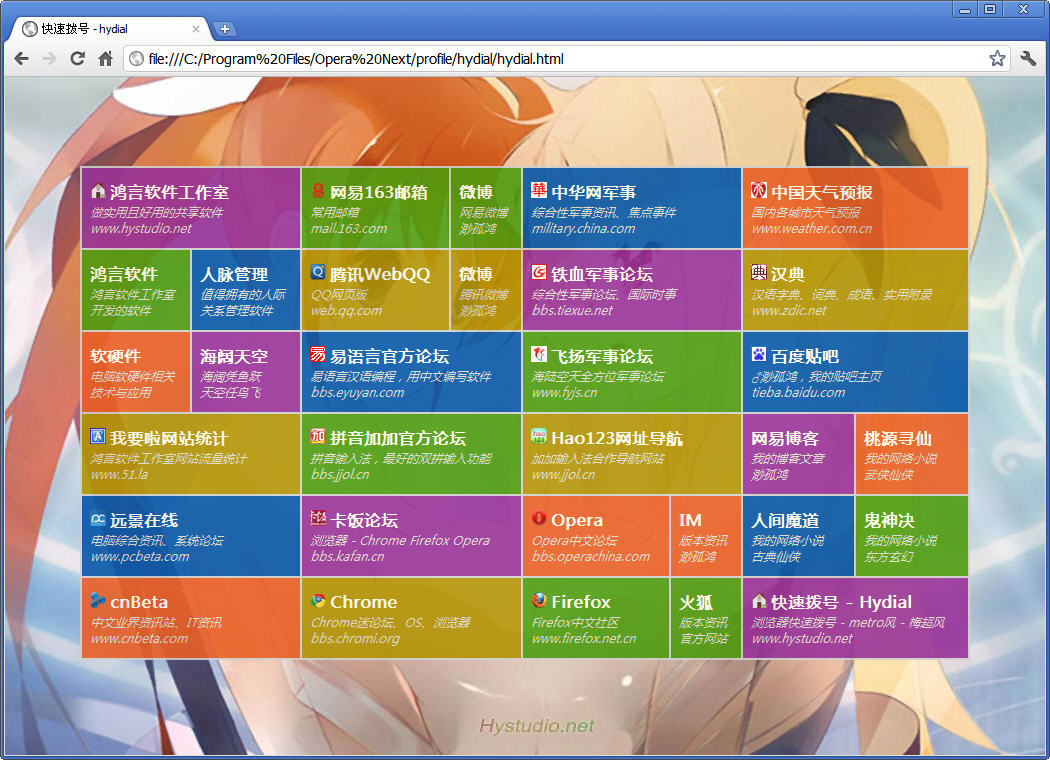
Task: Click the red Opera logo icon
Action: pyautogui.click(x=539, y=518)
